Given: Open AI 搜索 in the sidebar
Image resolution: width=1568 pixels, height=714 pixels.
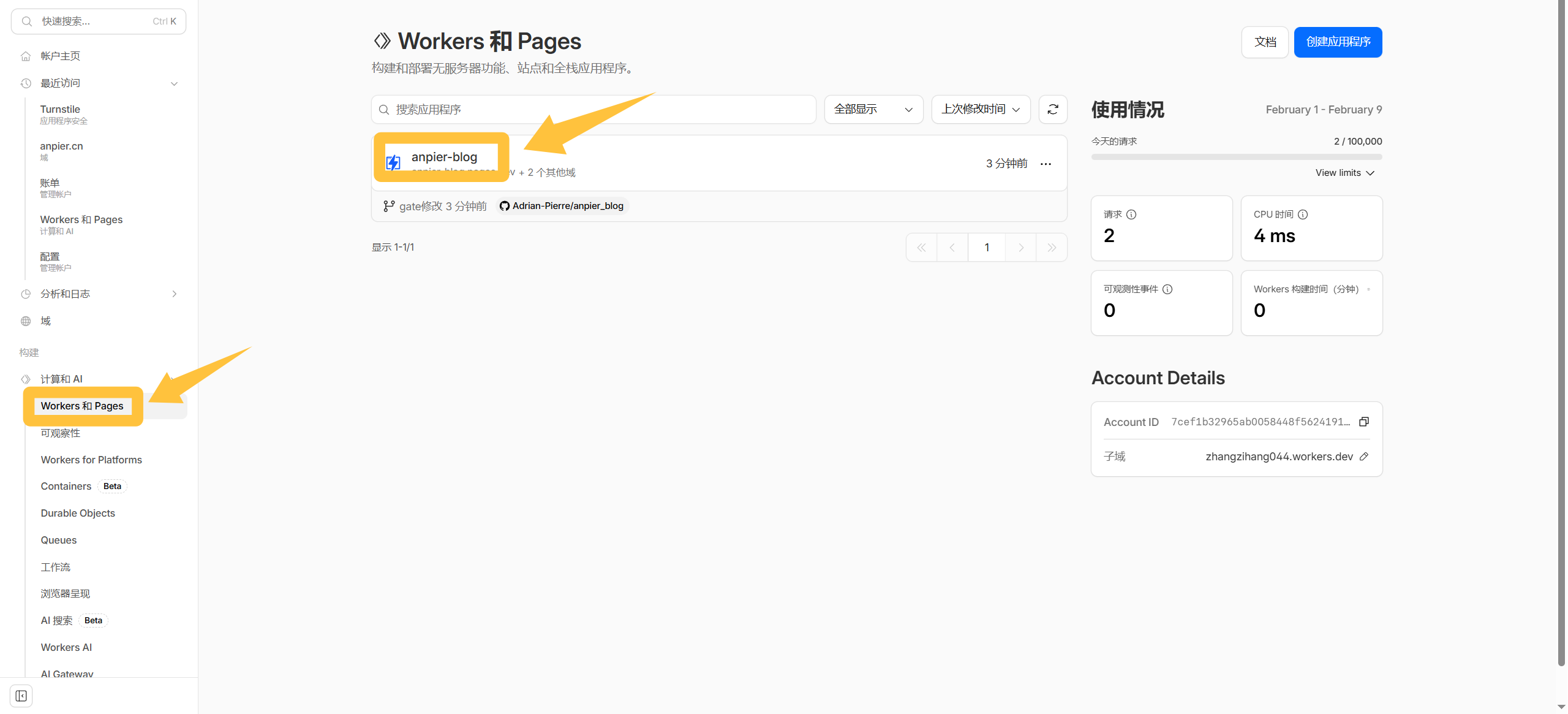Looking at the screenshot, I should click(x=56, y=621).
